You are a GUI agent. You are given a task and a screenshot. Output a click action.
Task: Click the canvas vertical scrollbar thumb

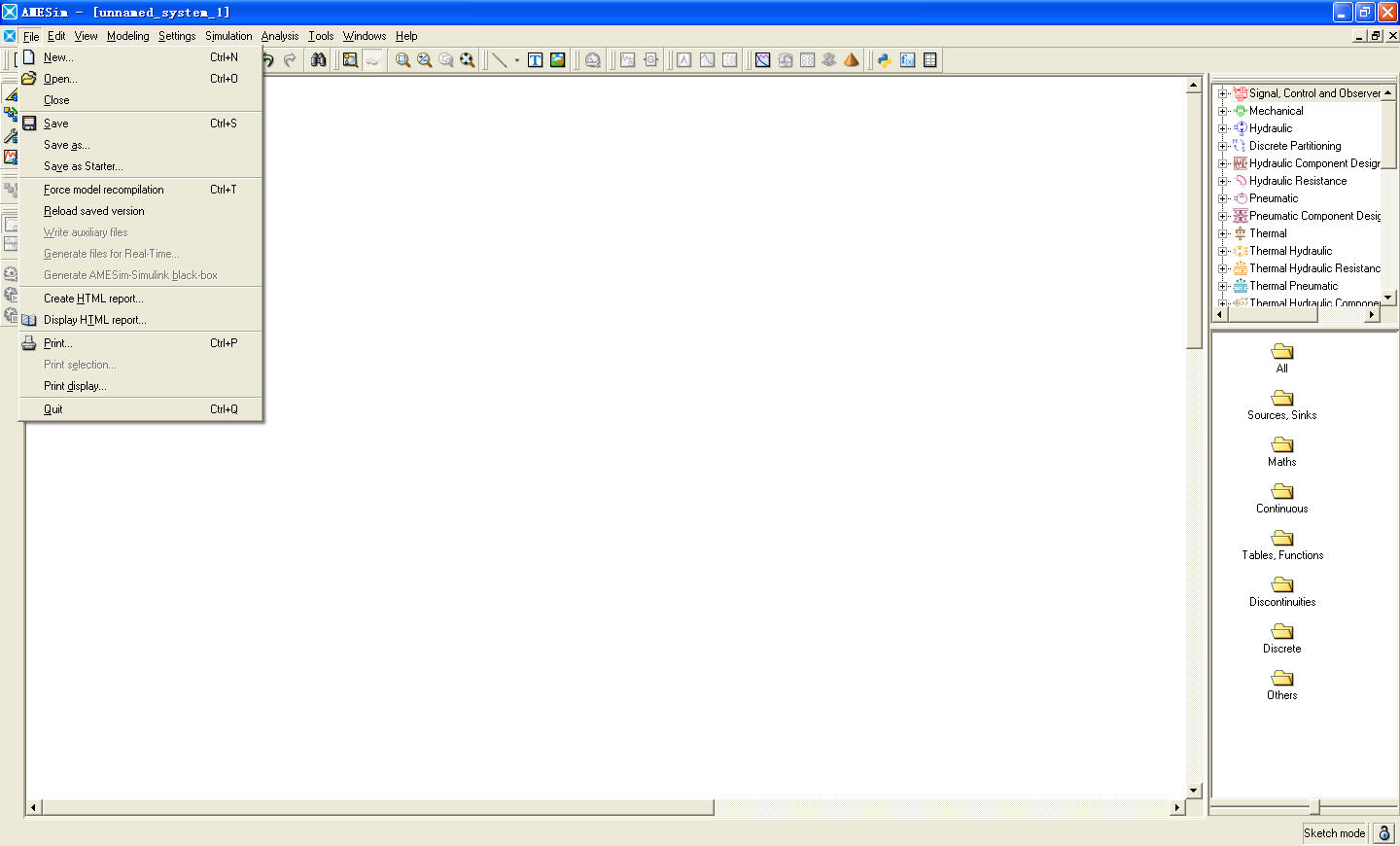[x=1194, y=220]
